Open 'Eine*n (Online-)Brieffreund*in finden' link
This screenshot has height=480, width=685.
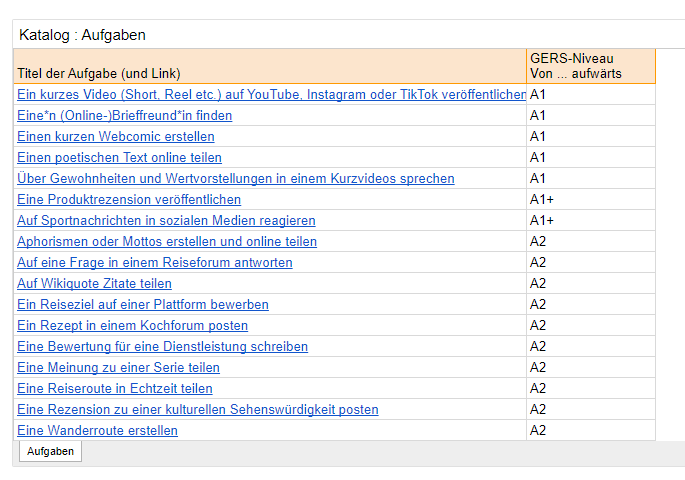[x=124, y=116]
